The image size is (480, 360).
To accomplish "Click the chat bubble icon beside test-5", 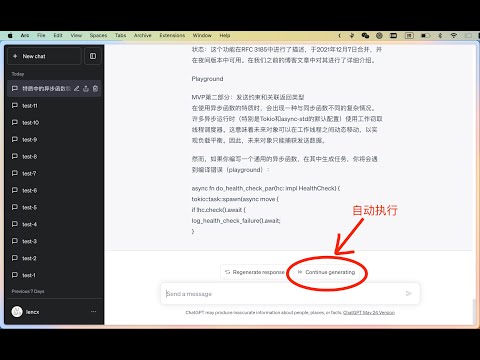I will pyautogui.click(x=15, y=207).
